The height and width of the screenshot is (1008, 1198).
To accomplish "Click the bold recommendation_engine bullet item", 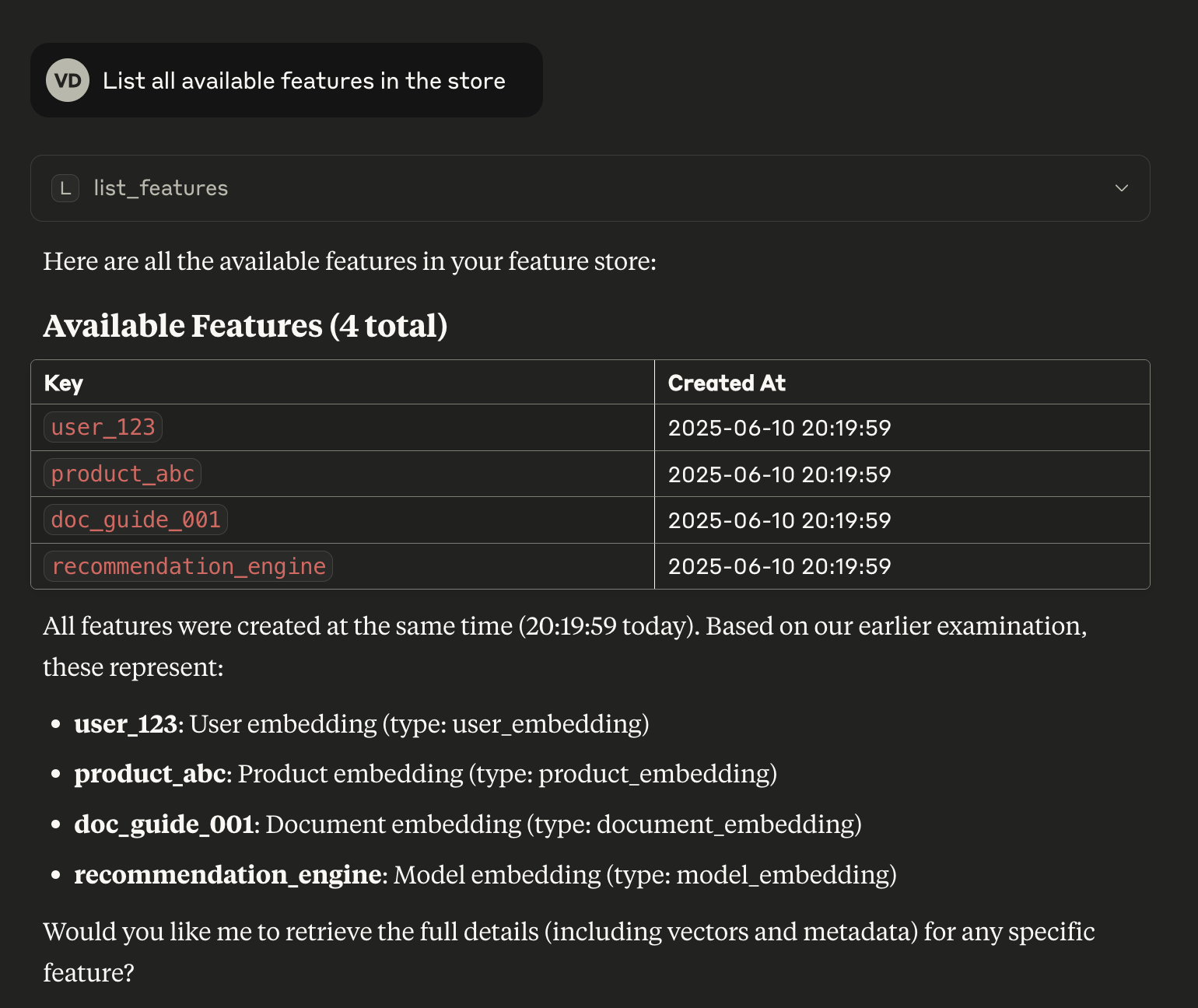I will pos(228,875).
